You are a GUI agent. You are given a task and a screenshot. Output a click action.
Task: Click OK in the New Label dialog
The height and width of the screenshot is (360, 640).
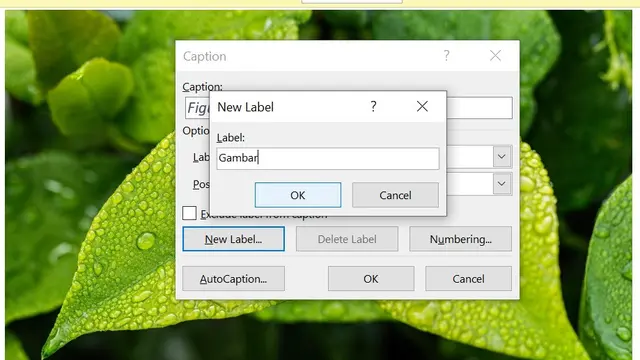(x=298, y=195)
